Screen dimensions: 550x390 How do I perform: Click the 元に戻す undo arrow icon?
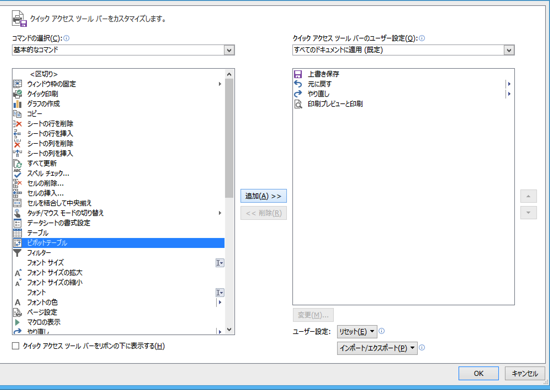point(298,84)
